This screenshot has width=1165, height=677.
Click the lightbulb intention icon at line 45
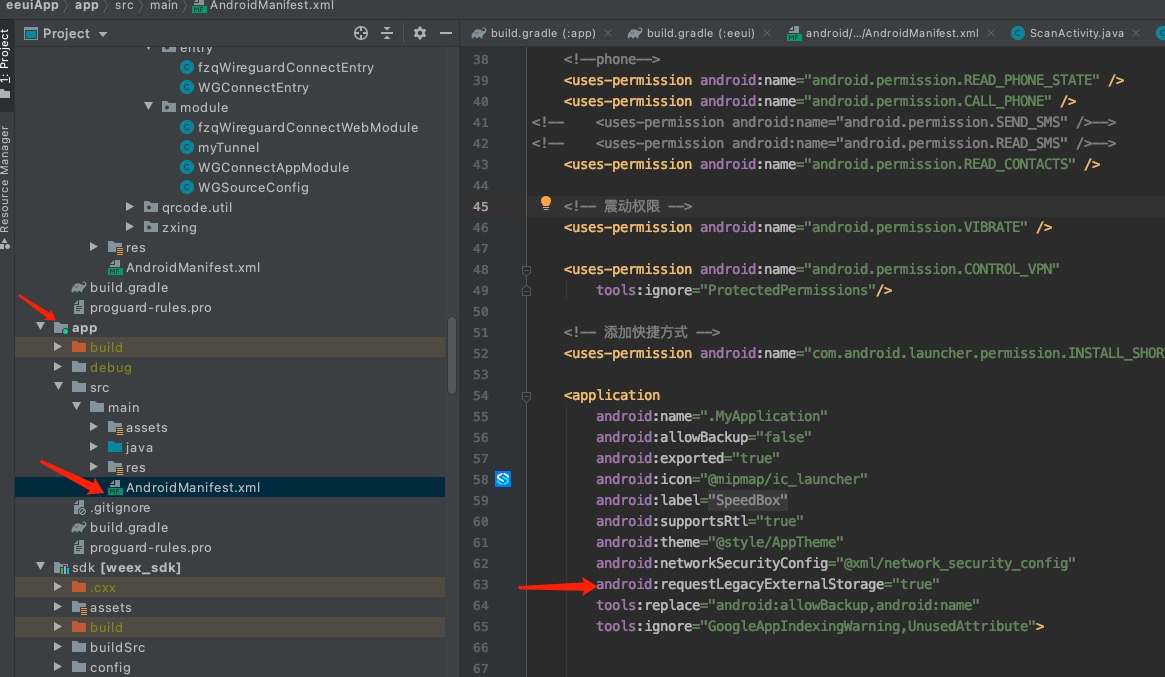545,202
